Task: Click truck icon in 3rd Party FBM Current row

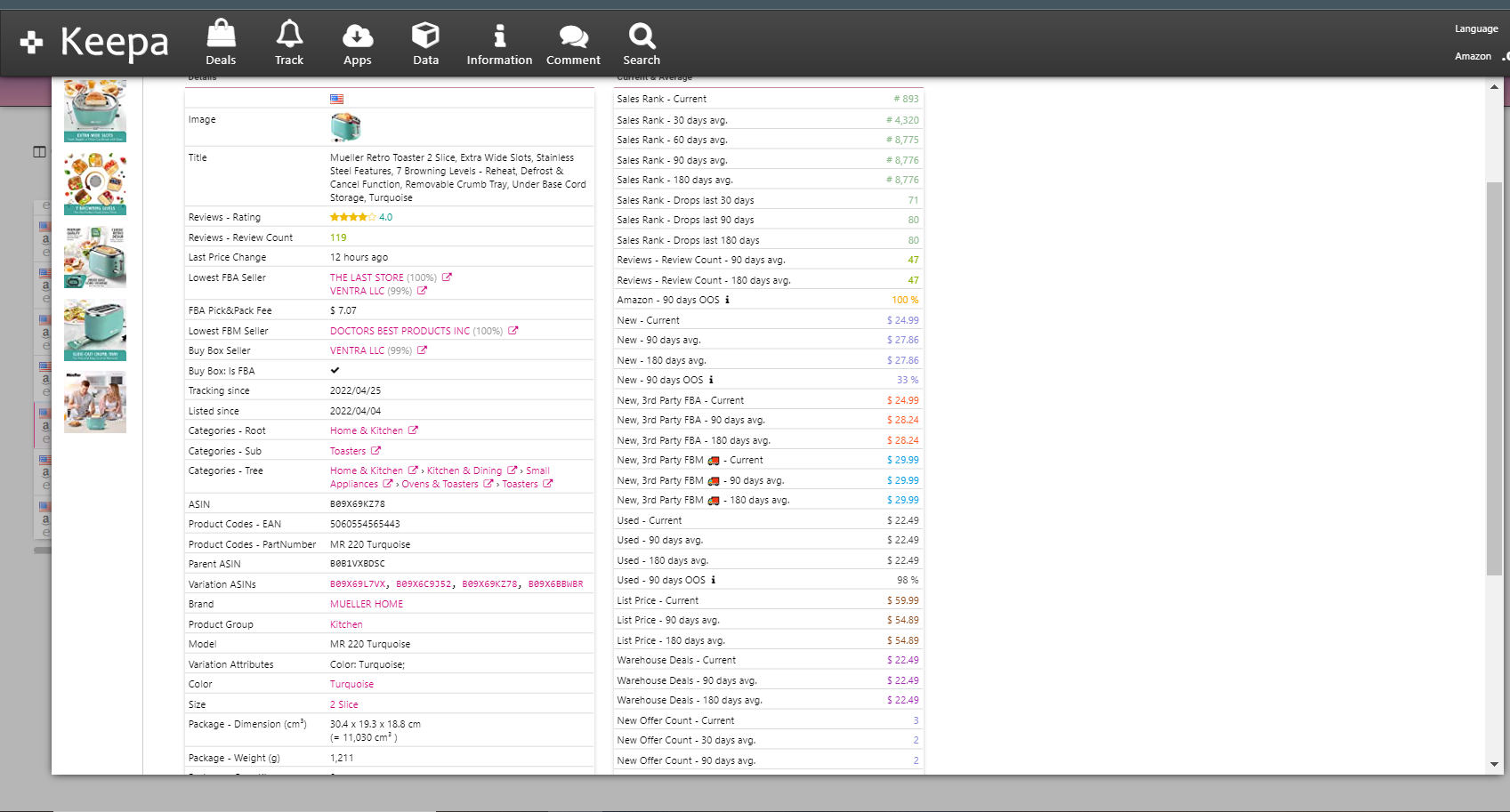Action: [x=713, y=461]
